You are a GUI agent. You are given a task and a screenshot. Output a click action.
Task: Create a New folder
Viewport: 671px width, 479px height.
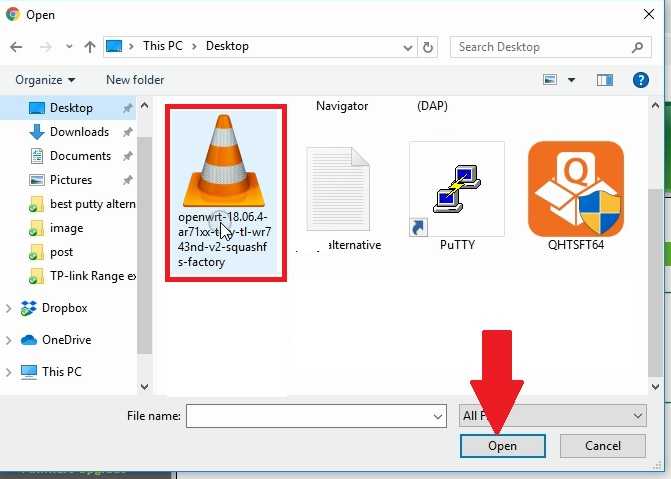[x=135, y=80]
